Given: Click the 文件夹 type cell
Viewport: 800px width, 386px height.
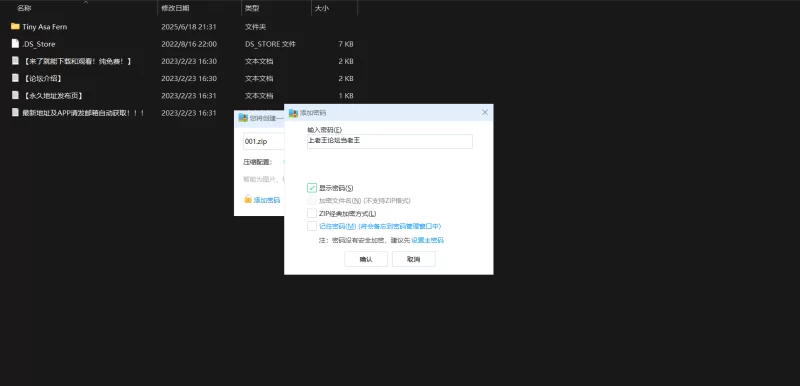Looking at the screenshot, I should (255, 27).
